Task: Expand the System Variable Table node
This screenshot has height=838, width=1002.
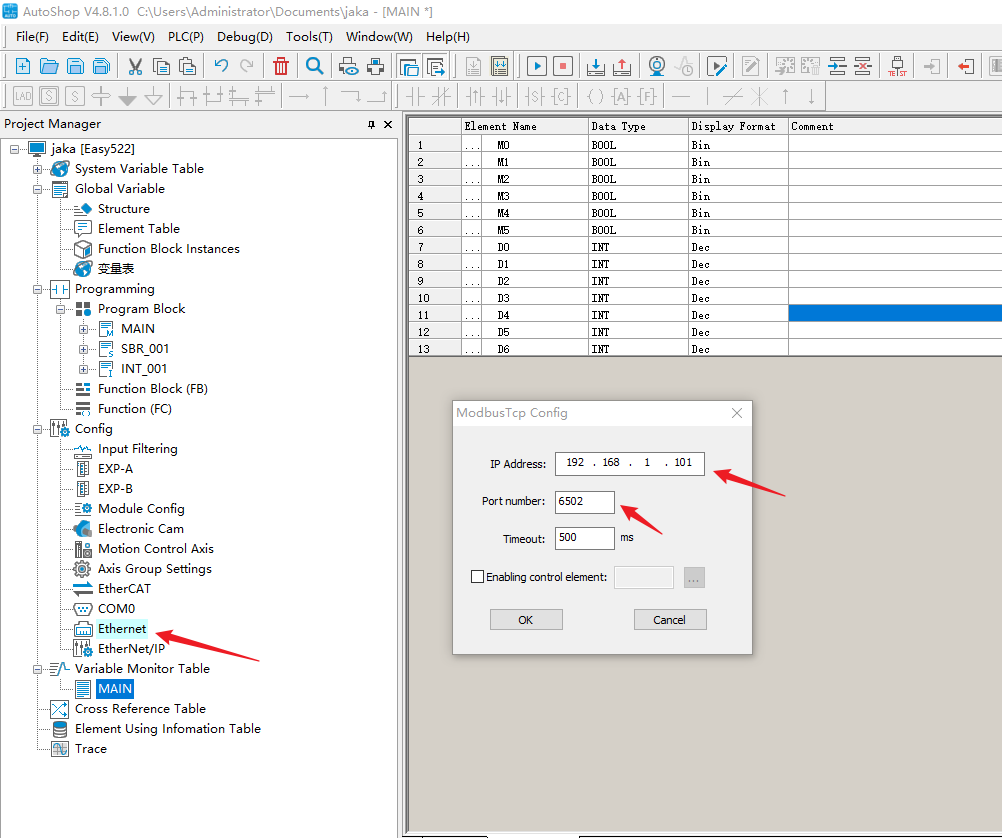Action: pos(38,169)
